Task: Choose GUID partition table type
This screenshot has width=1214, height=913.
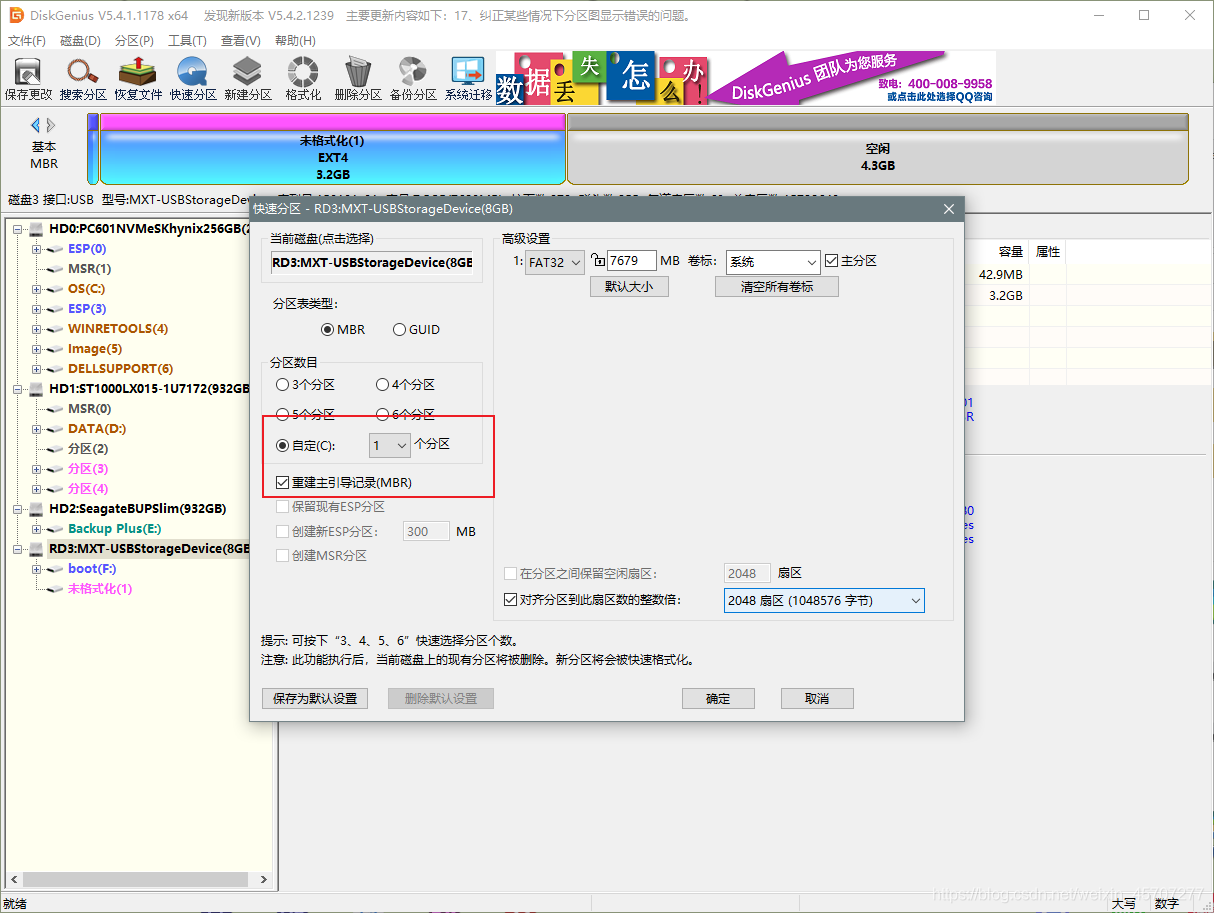Action: tap(400, 330)
